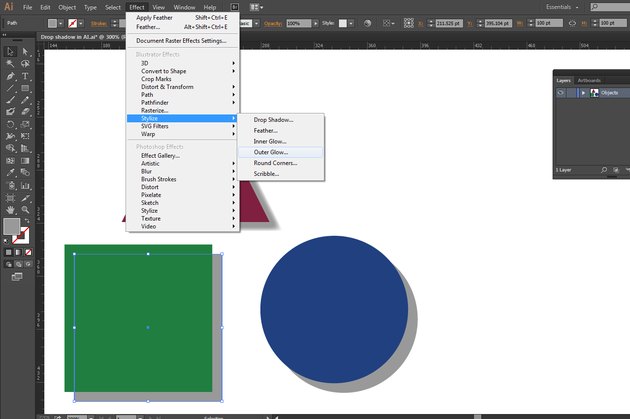Open the opacity slider arrow
Viewport: 630px width, 419px height.
point(315,23)
